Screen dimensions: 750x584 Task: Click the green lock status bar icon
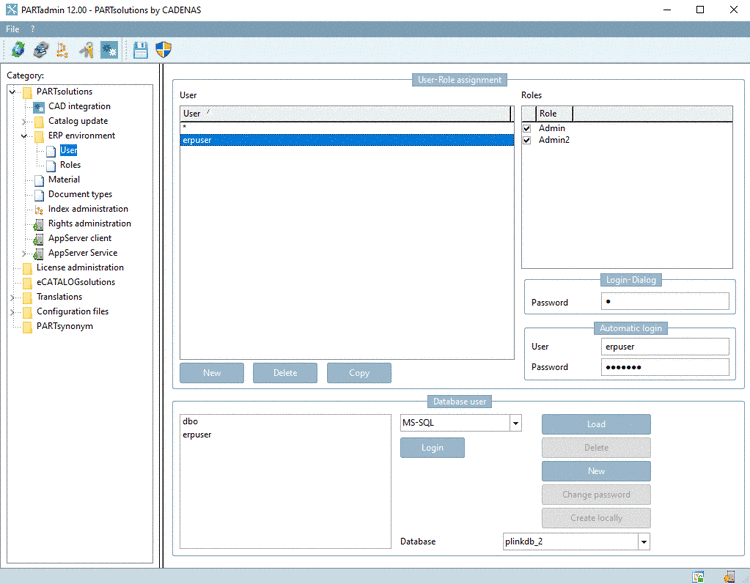tap(698, 576)
